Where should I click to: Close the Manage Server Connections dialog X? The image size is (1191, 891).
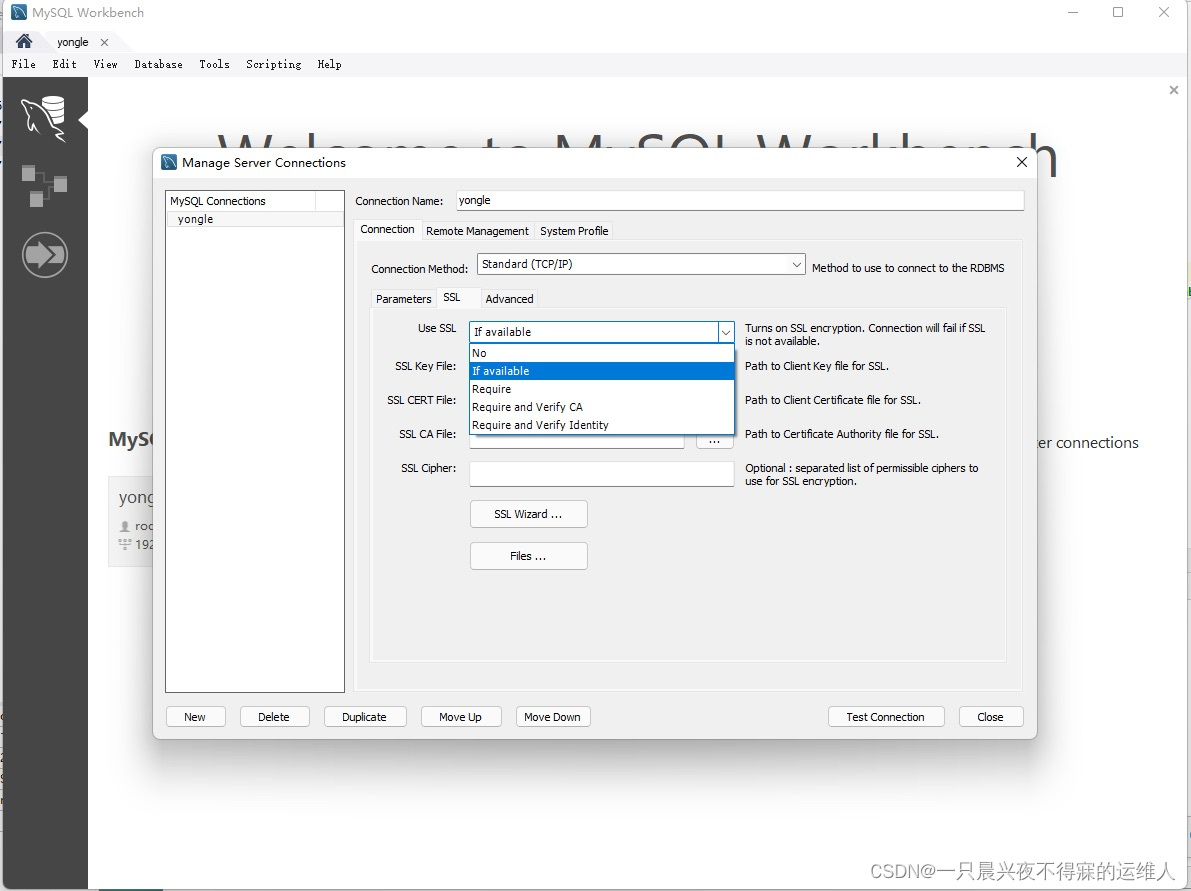[1022, 162]
